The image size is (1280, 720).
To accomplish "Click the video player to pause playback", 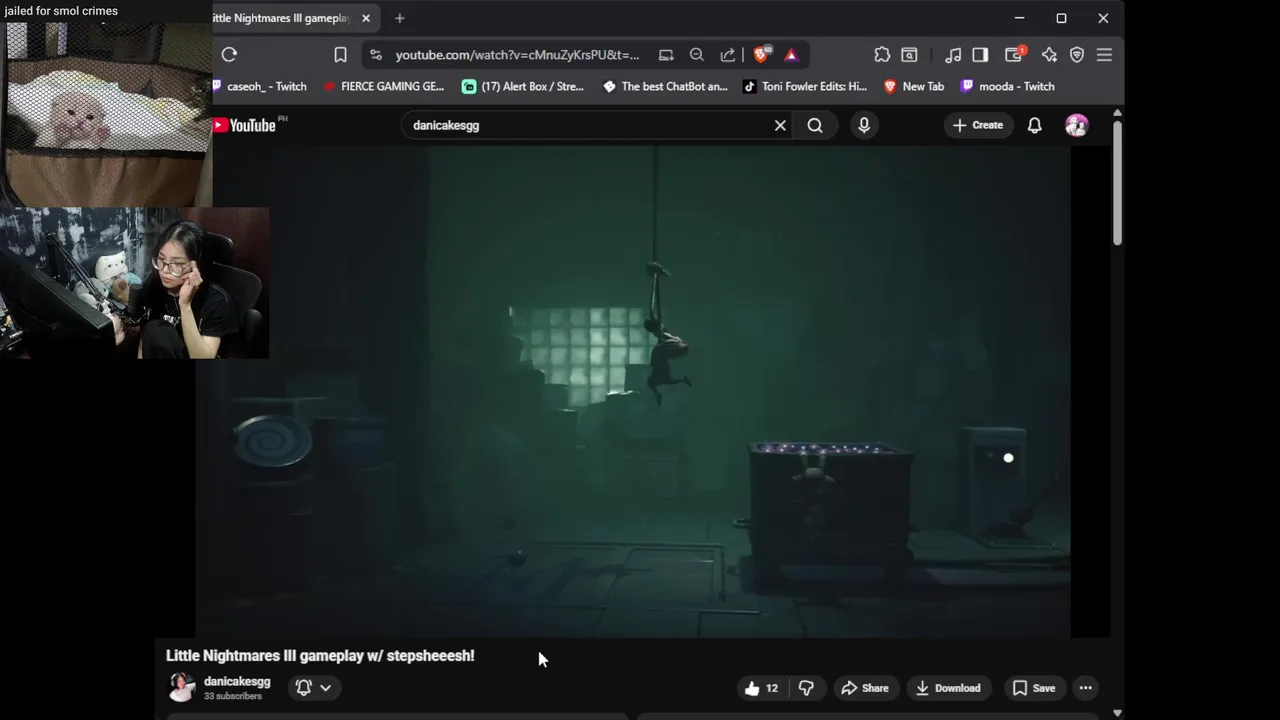I will (633, 391).
